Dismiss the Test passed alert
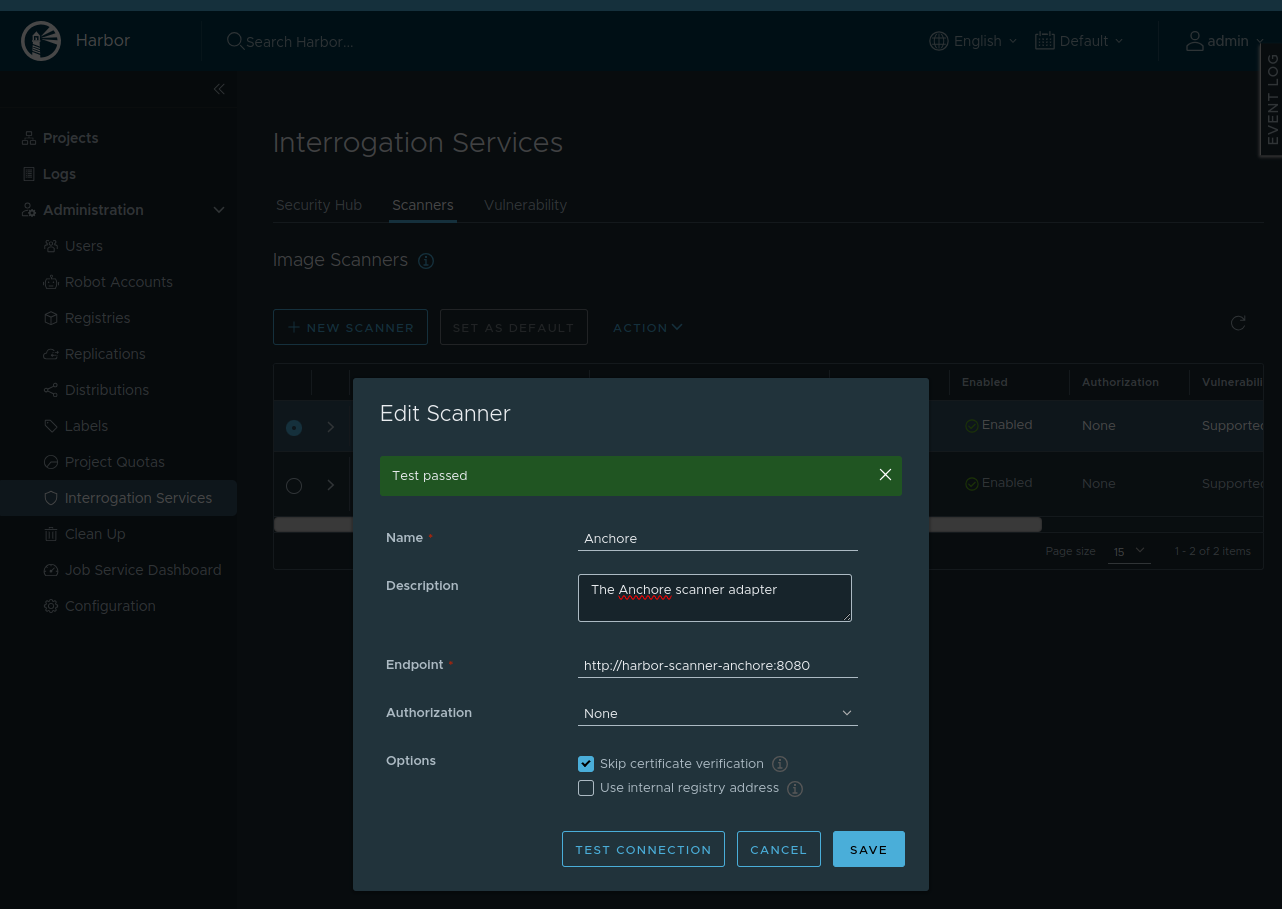The height and width of the screenshot is (909, 1282). [885, 475]
